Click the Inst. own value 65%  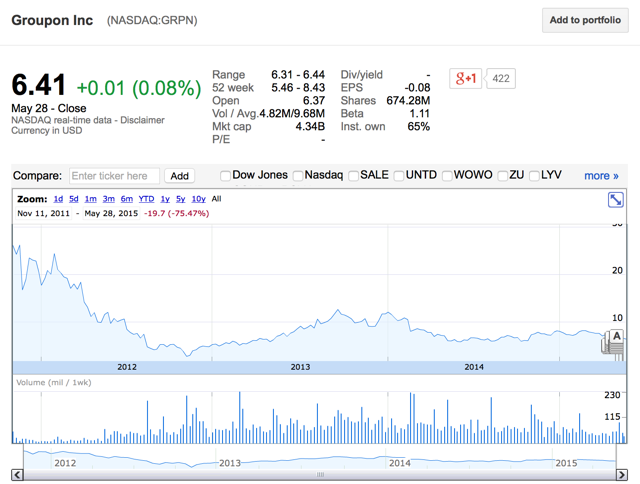[x=418, y=127]
